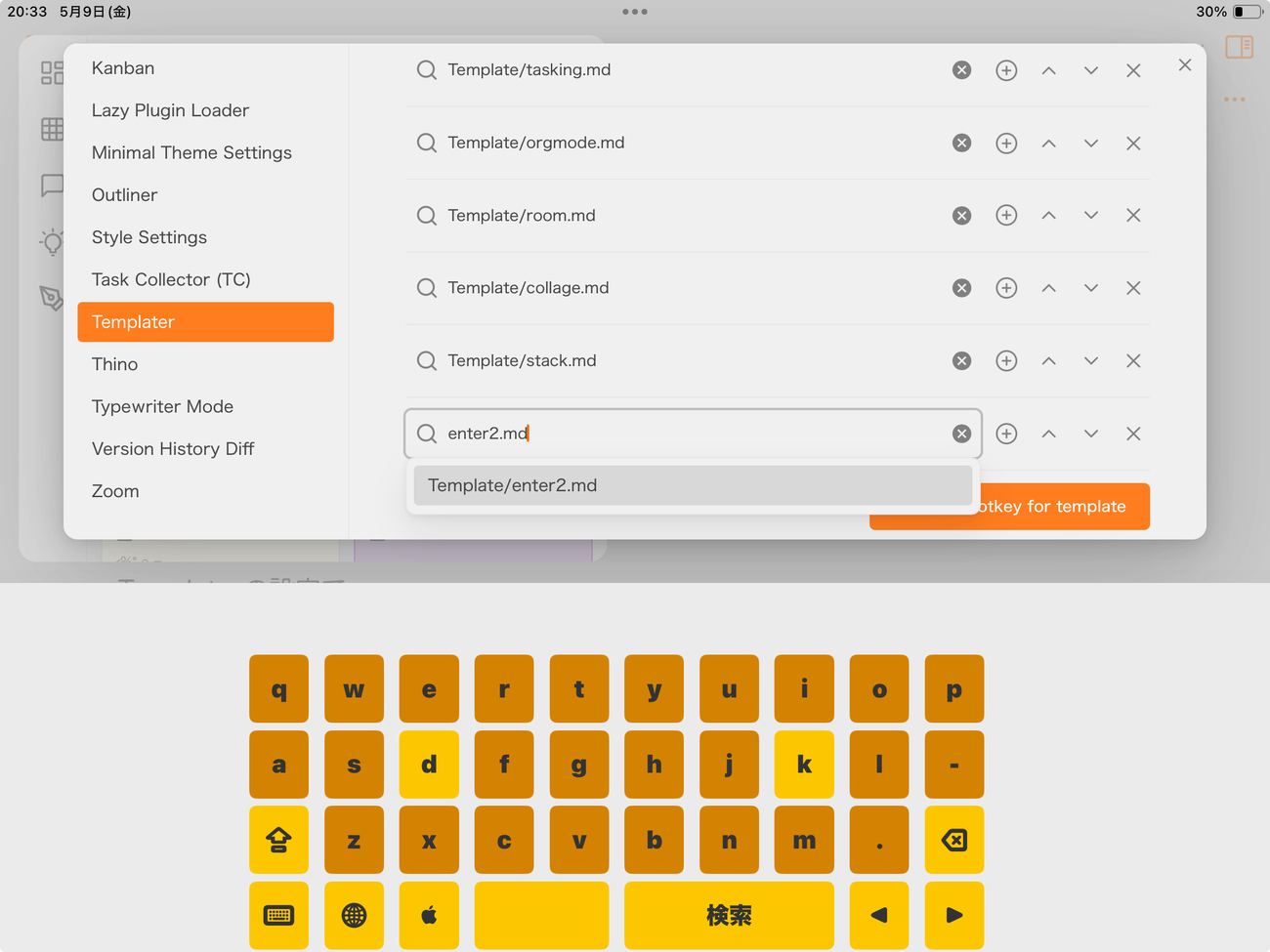
Task: Remove the Template/orgmode.md row
Action: [1133, 144]
